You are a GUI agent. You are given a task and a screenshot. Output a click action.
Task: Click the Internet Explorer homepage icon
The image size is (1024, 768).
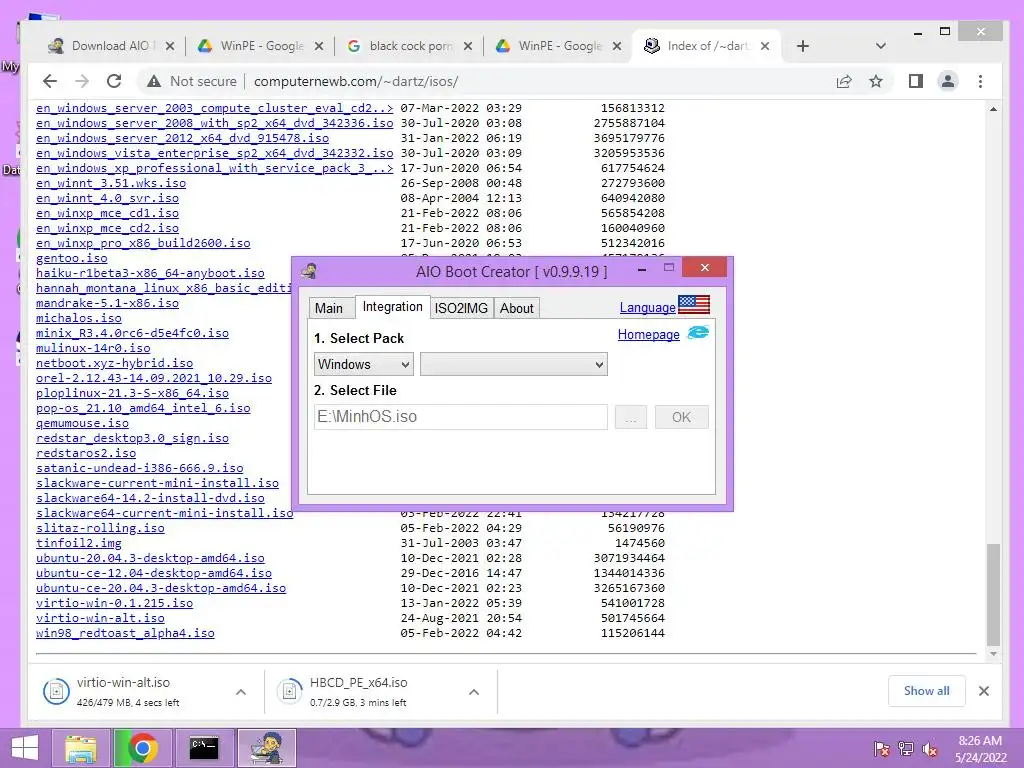click(x=698, y=333)
